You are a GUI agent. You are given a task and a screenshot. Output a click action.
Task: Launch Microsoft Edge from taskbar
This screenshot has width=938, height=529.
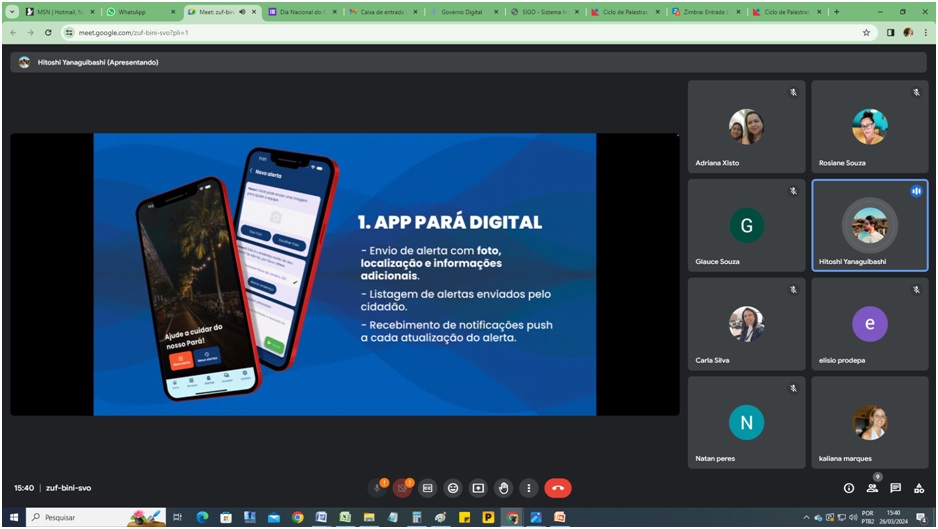tap(202, 518)
